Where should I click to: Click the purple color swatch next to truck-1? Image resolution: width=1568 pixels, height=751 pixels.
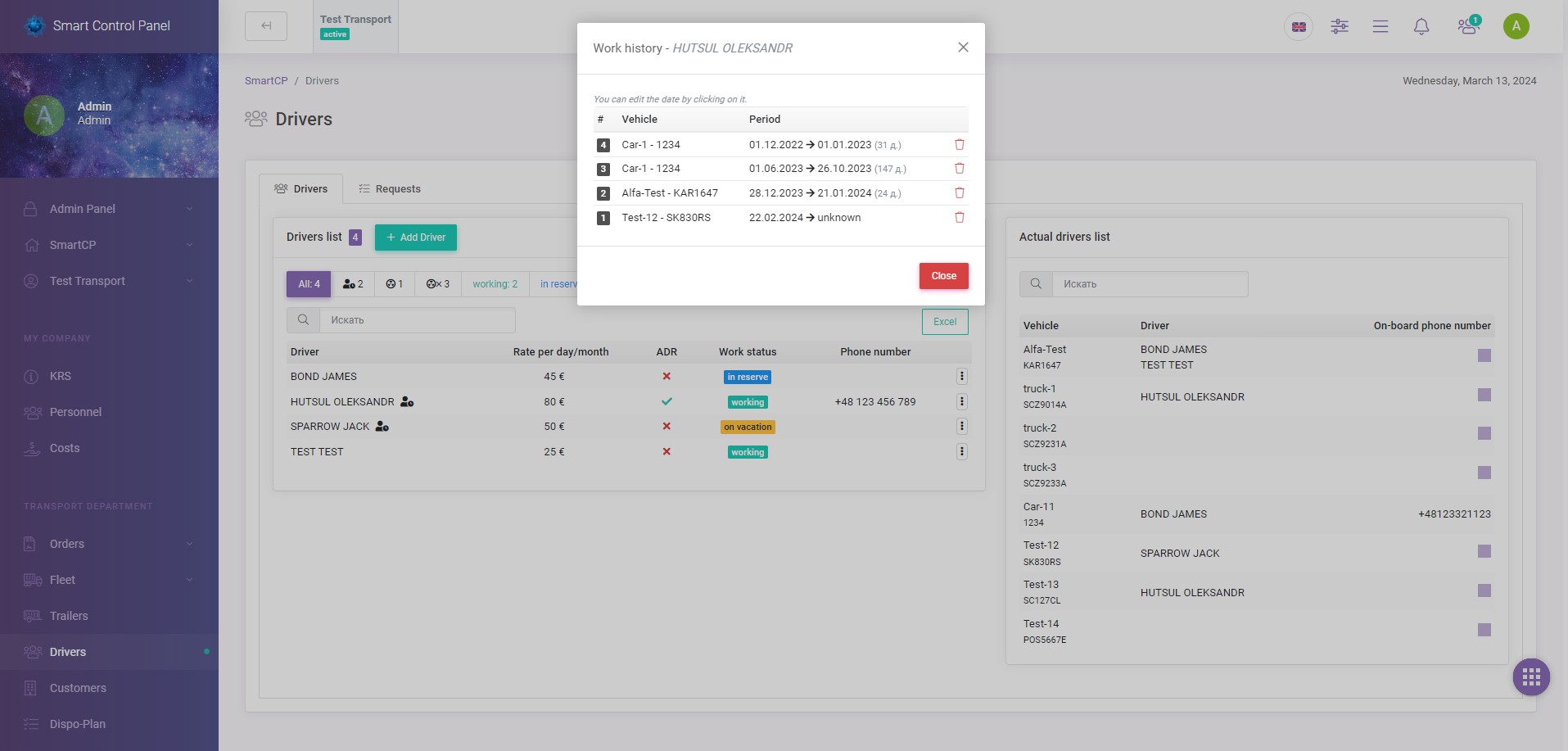(1484, 394)
